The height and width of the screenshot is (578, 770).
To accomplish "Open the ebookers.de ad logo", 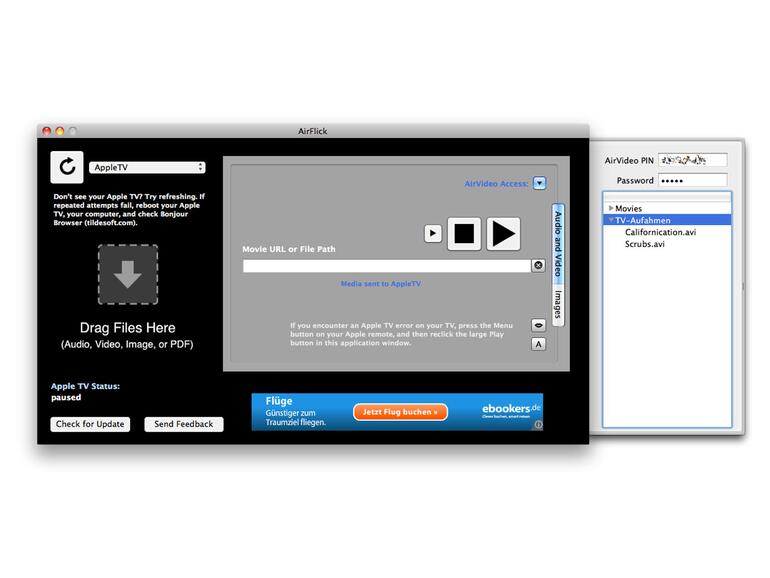I will point(511,410).
